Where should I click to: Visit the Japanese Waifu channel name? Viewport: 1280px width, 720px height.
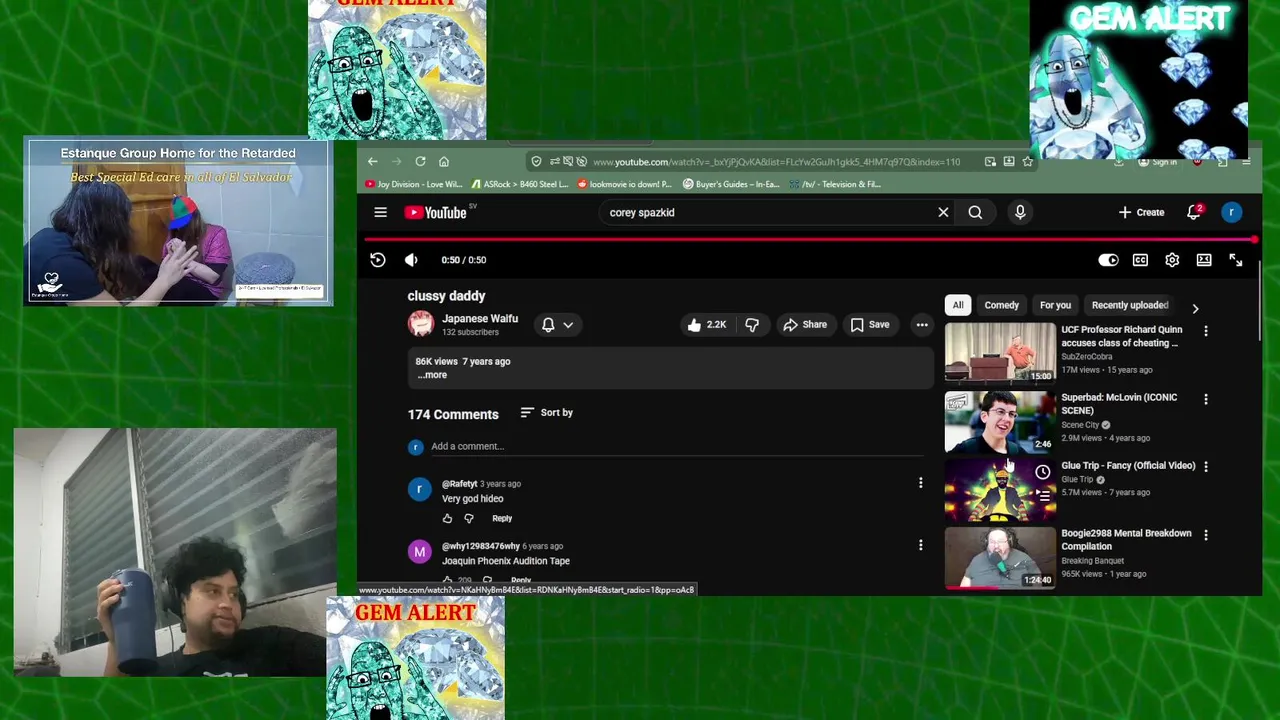click(x=480, y=319)
